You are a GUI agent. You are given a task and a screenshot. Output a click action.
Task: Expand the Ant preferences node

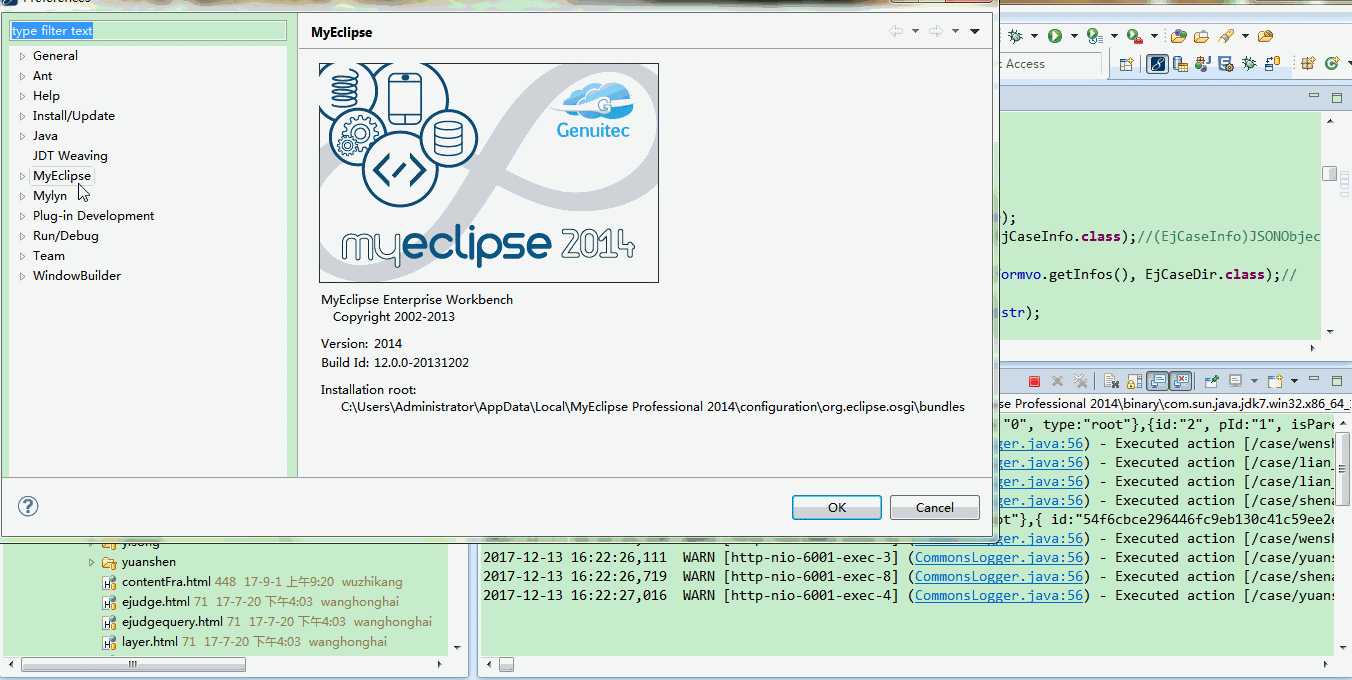pos(22,76)
